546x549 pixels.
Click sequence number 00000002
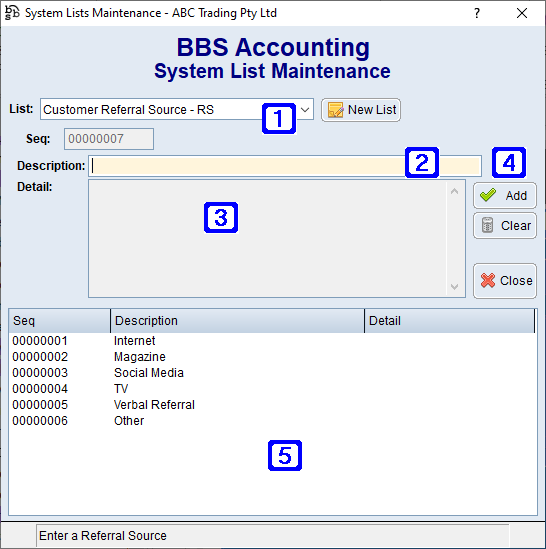pos(40,357)
